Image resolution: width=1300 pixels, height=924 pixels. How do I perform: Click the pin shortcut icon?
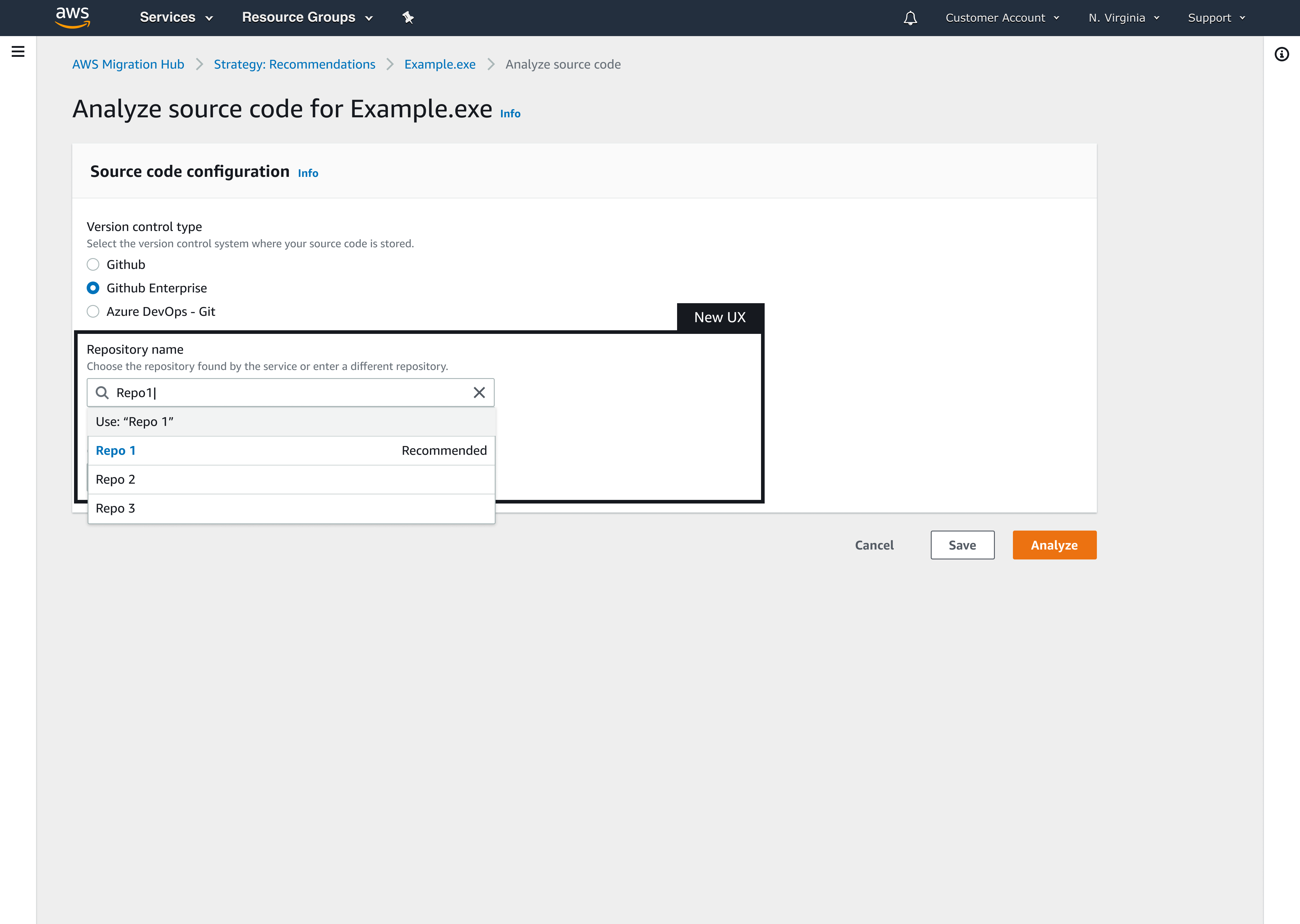pyautogui.click(x=407, y=18)
